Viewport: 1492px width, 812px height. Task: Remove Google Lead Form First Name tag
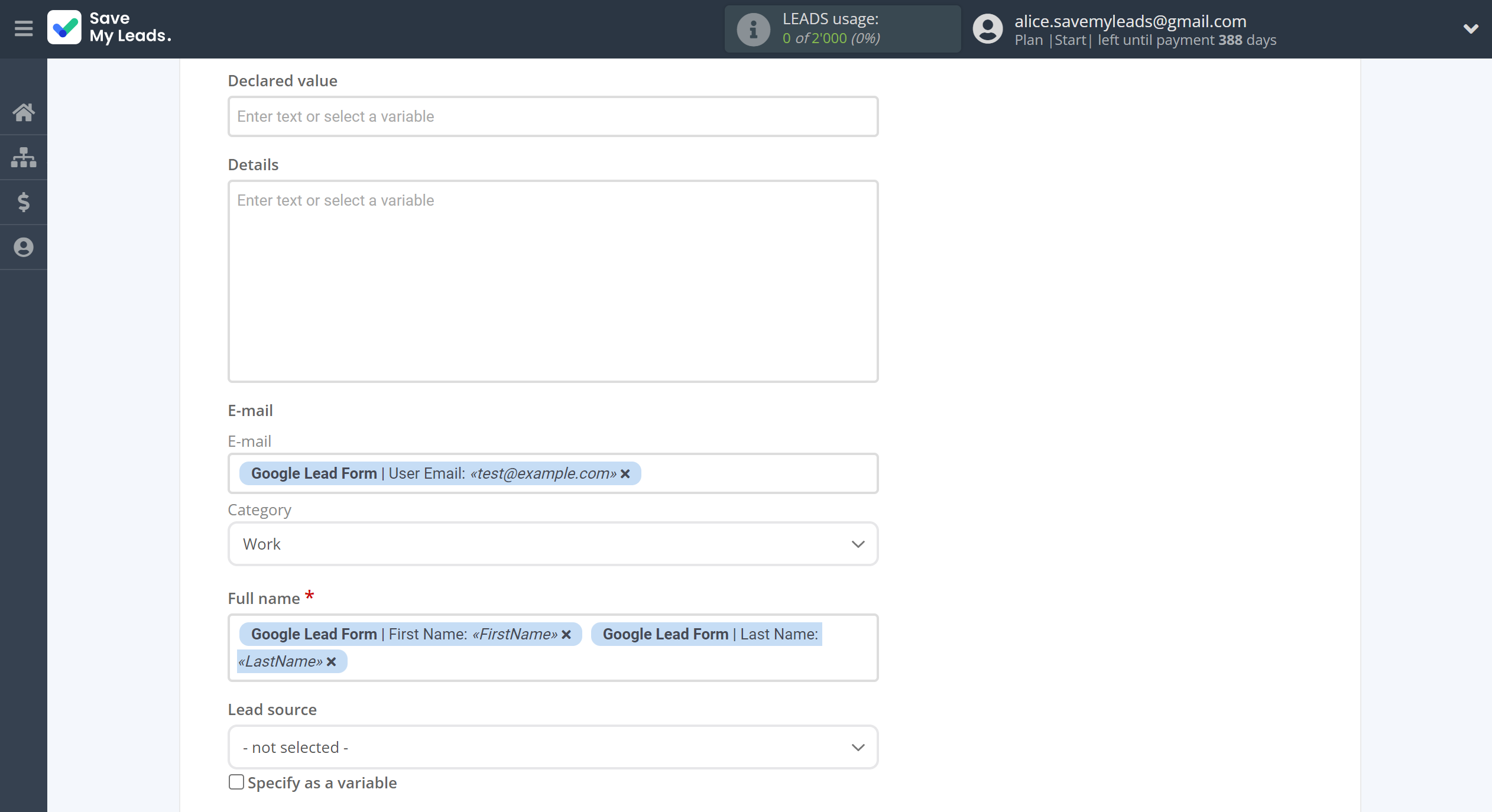[x=566, y=633]
